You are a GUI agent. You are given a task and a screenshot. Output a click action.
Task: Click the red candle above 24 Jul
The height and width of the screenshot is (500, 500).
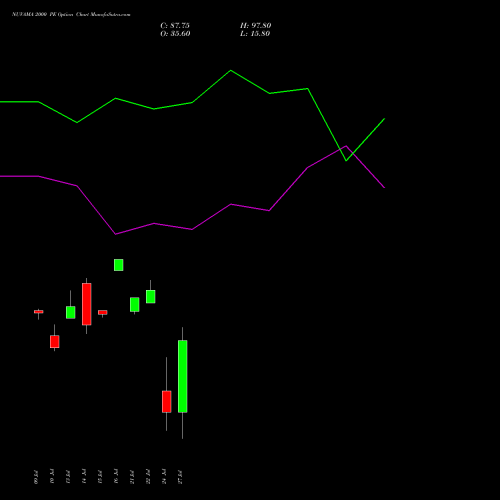pyautogui.click(x=167, y=402)
